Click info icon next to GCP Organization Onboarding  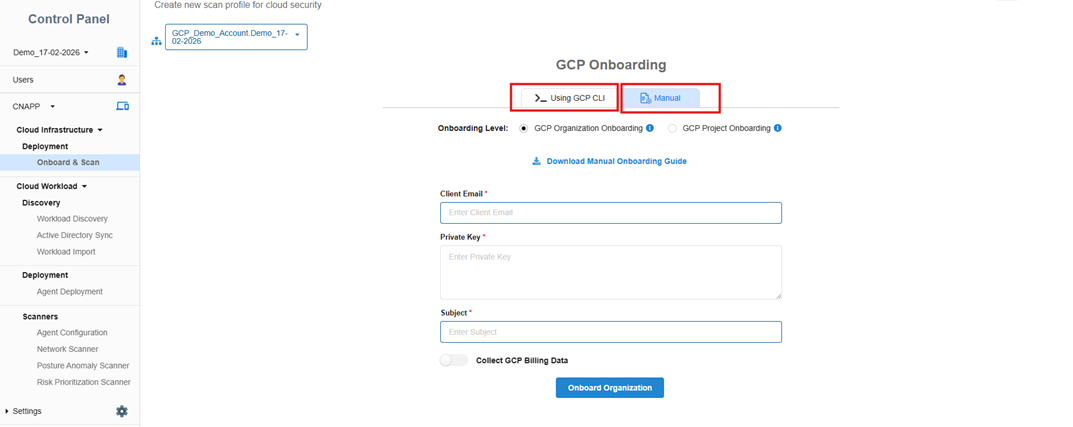(x=650, y=128)
